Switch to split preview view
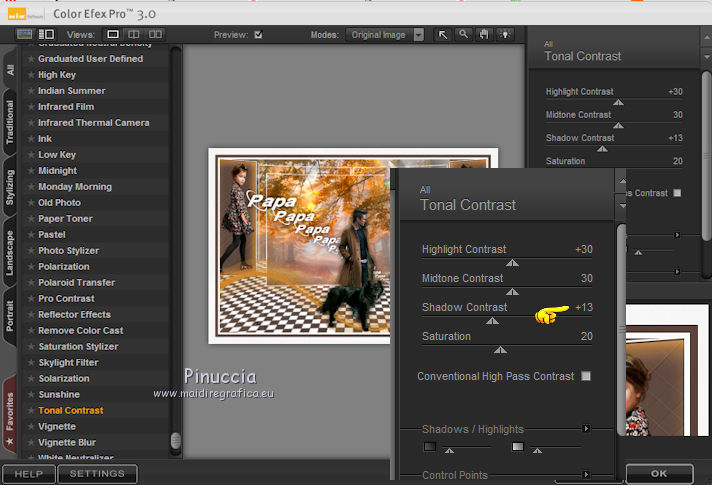Screen dimensions: 712x485 pyautogui.click(x=135, y=34)
